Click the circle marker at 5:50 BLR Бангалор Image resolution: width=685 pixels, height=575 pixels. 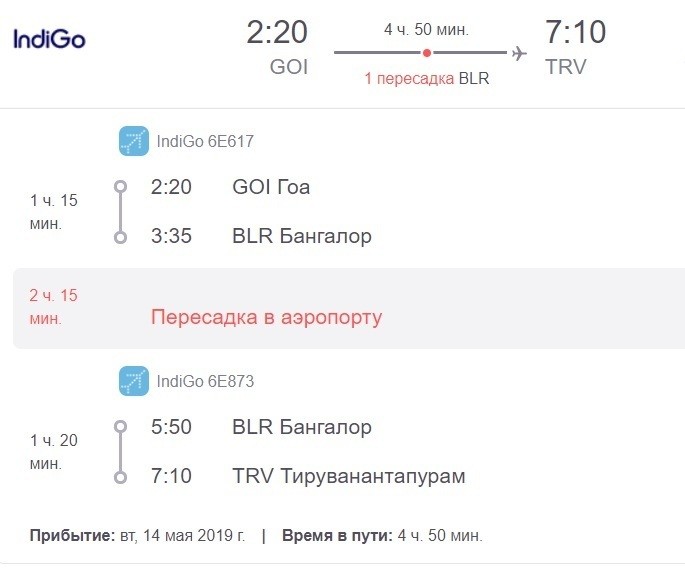point(121,427)
